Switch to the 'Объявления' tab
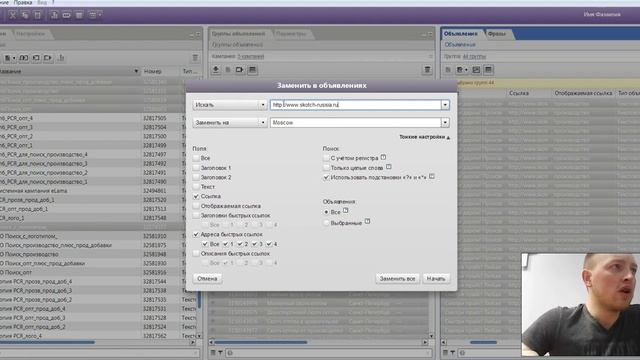The width and height of the screenshot is (640, 360). 460,34
